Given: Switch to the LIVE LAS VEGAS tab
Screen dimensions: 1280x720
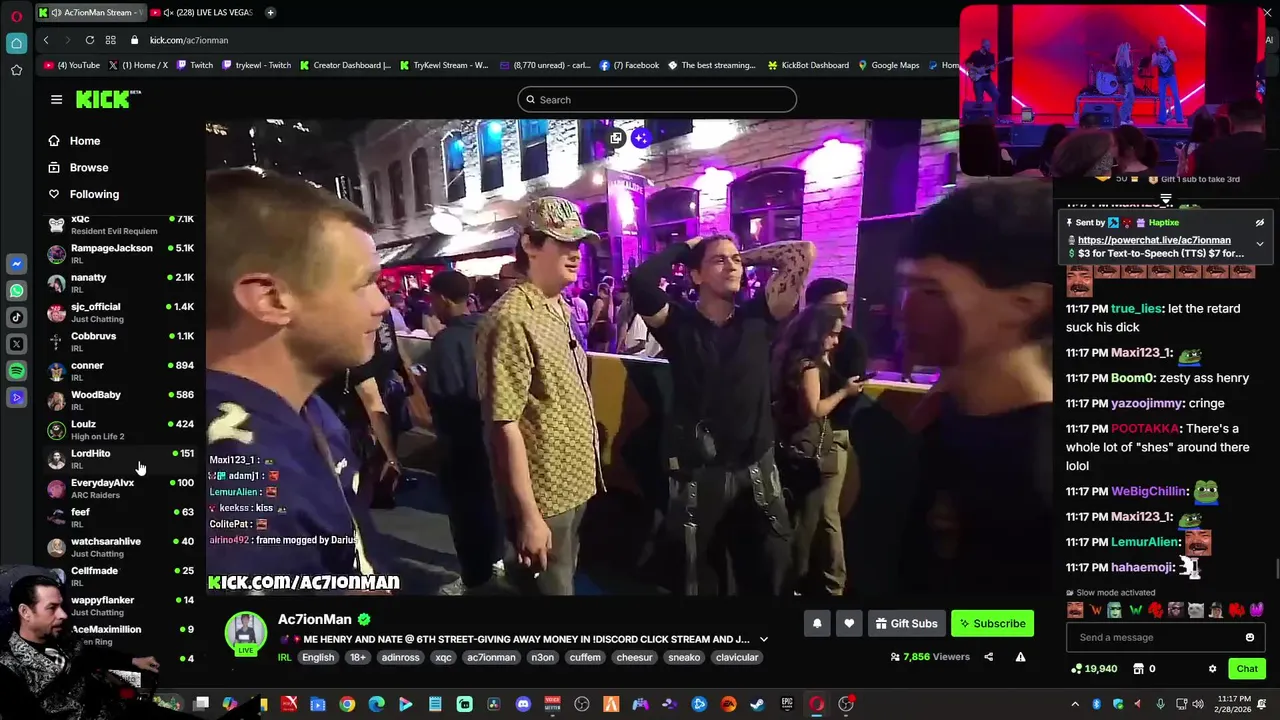Looking at the screenshot, I should pos(204,13).
